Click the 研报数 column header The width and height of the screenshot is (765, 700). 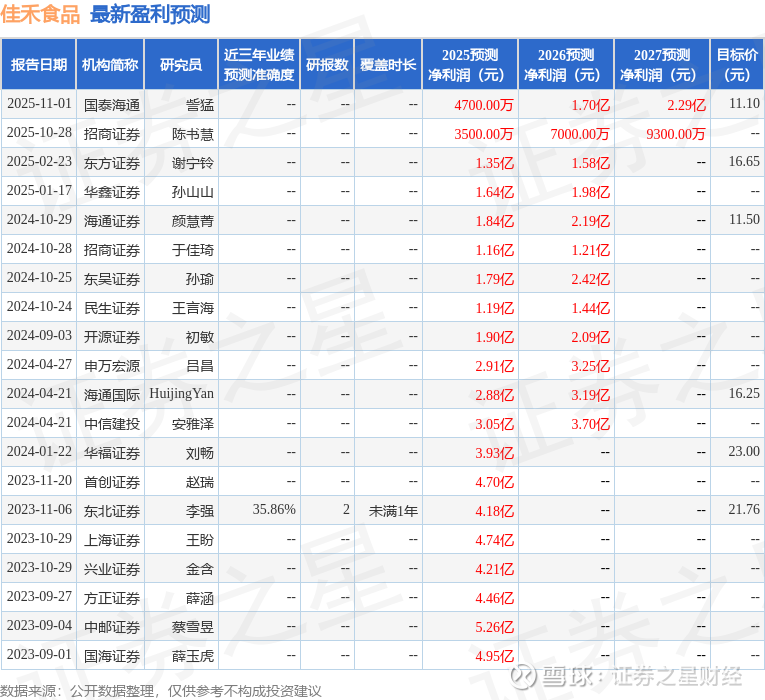click(327, 64)
